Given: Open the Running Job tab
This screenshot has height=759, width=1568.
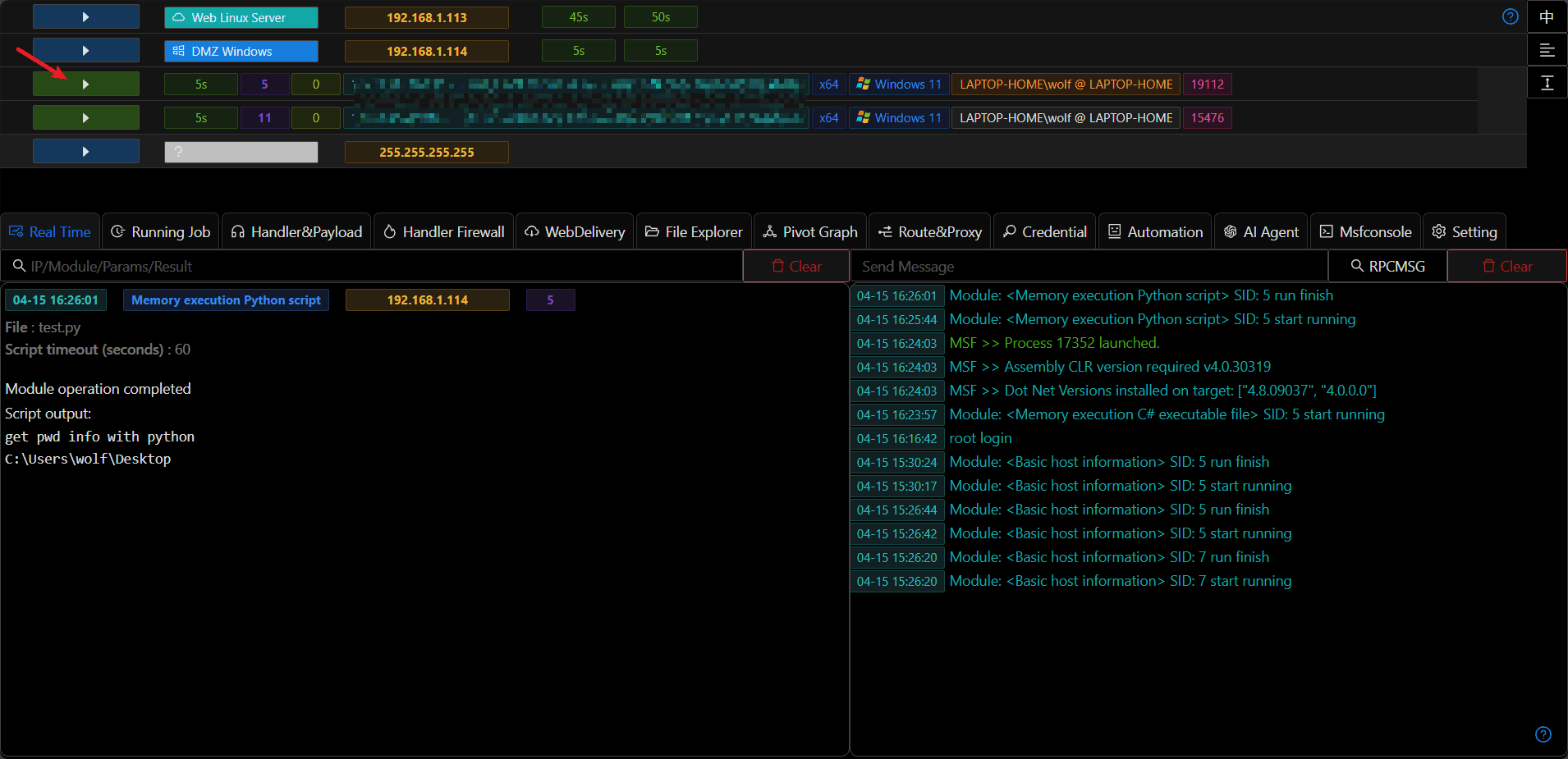Looking at the screenshot, I should [161, 232].
